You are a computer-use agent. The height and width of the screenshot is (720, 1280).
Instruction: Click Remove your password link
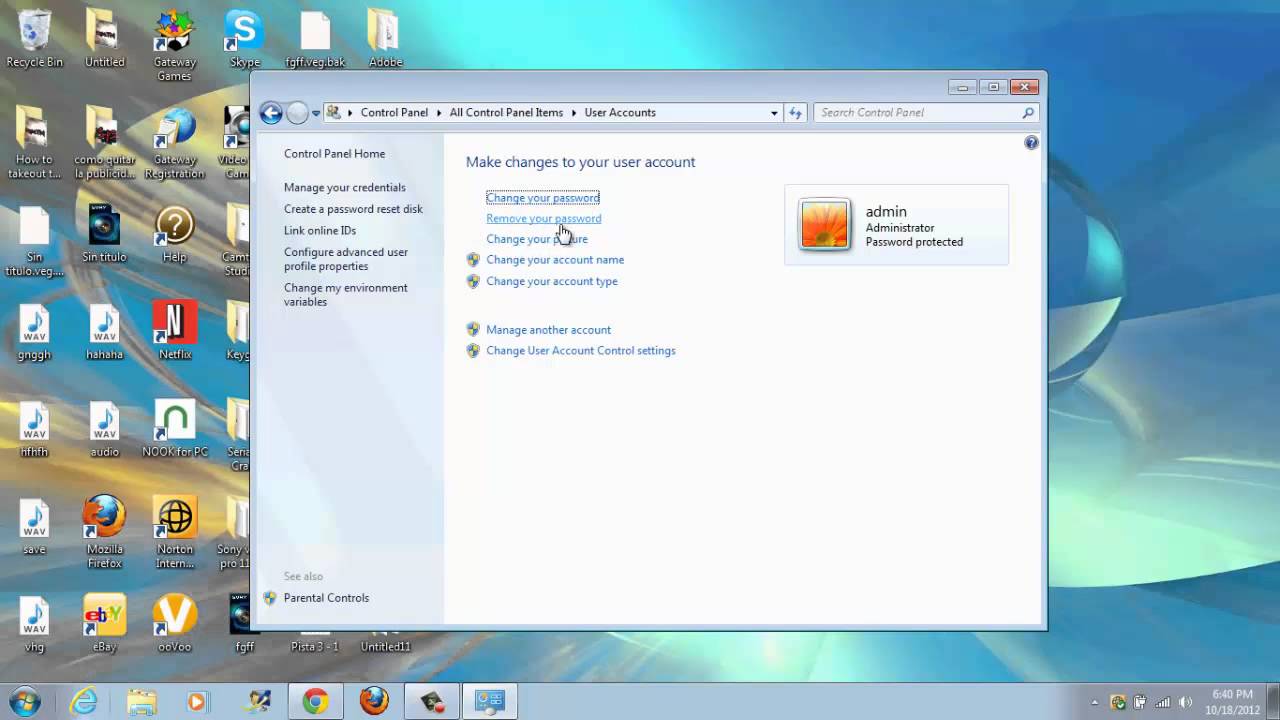544,219
